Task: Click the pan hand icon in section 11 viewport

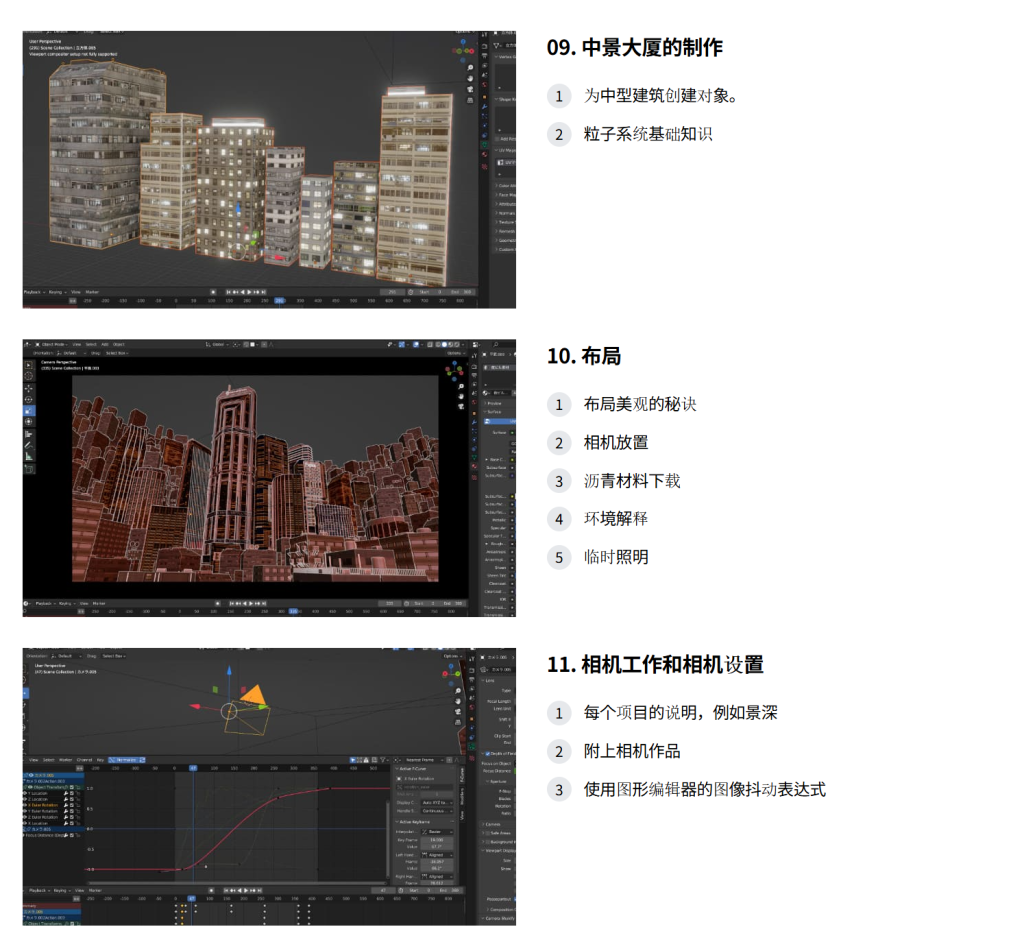Action: [x=458, y=700]
